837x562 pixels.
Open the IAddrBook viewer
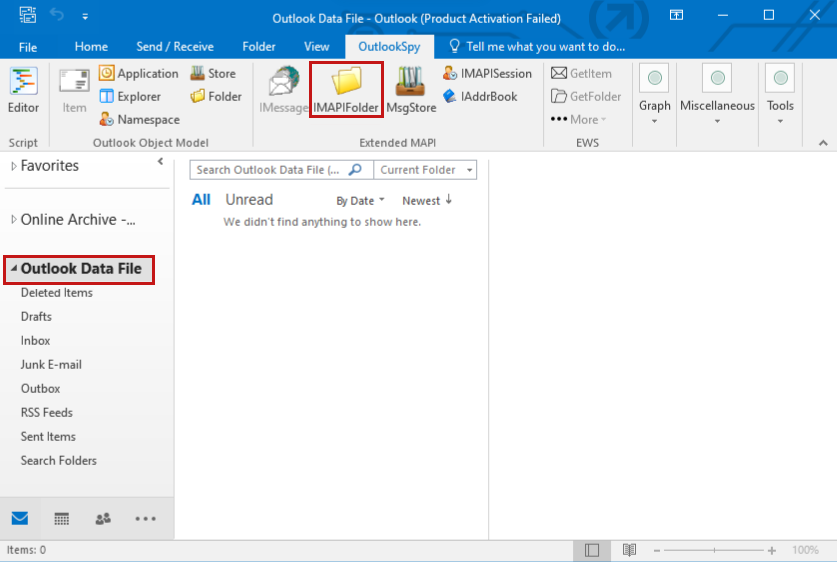[x=480, y=97]
